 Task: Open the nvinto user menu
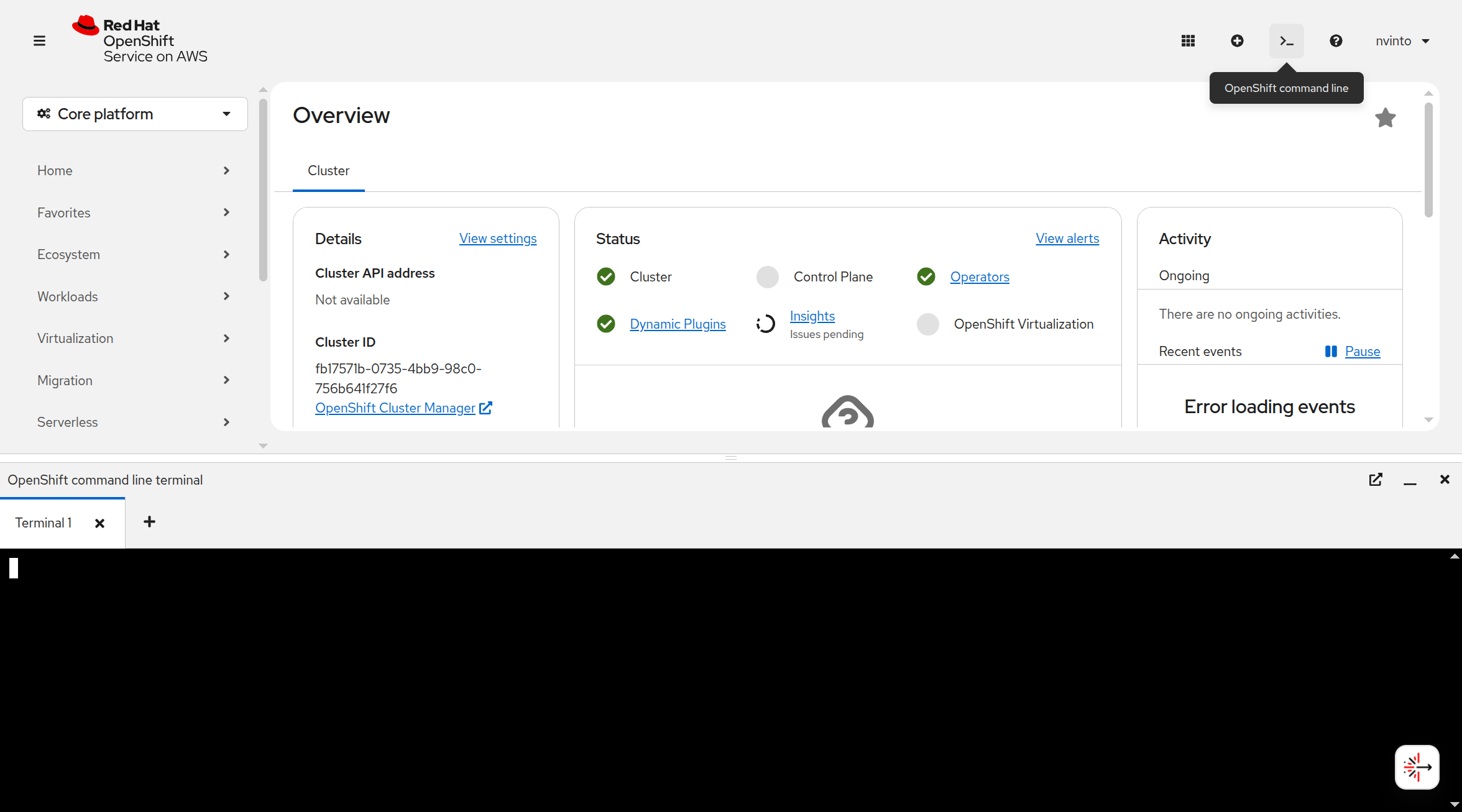click(1403, 41)
